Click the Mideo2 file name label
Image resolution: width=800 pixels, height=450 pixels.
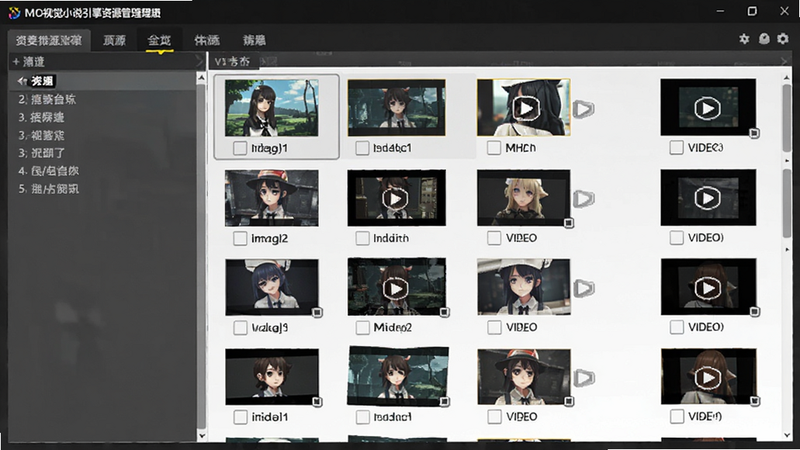(x=392, y=328)
